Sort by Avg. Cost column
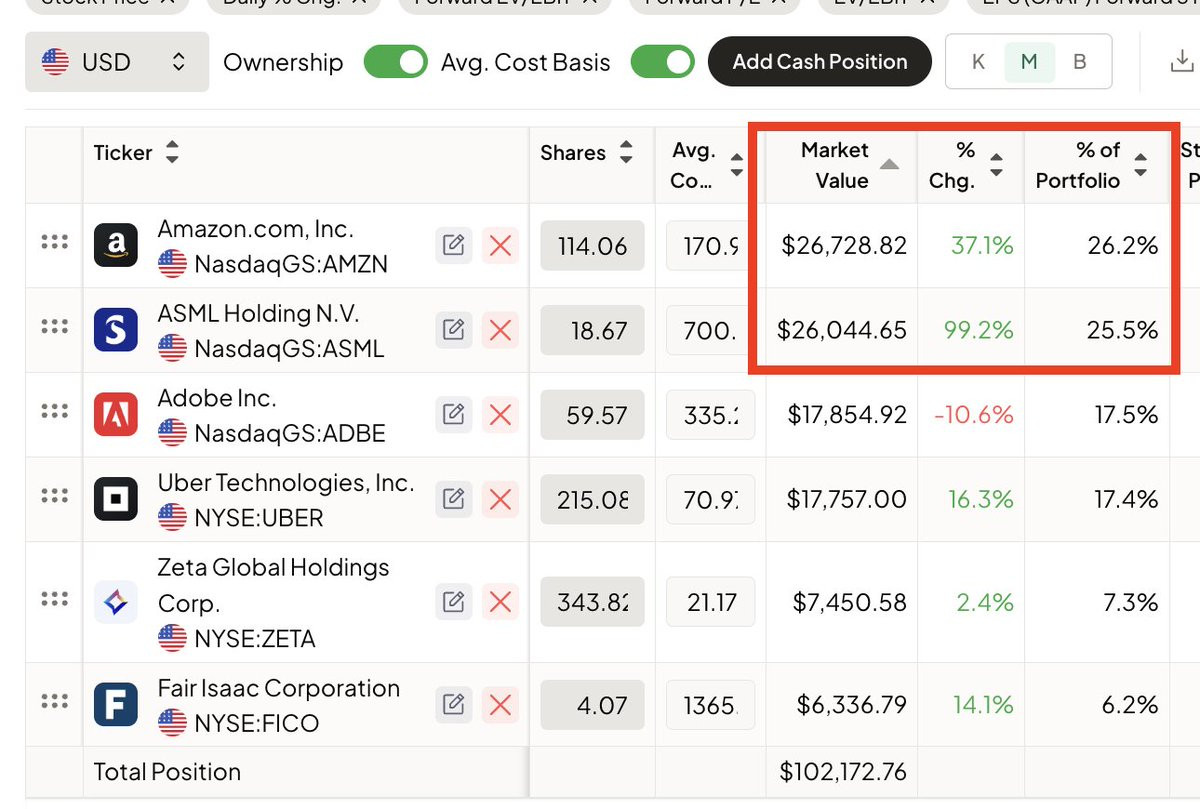The image size is (1200, 809). [737, 165]
